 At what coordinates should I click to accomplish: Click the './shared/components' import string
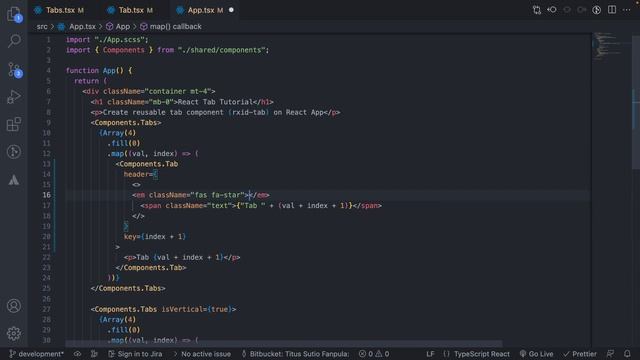[x=223, y=50]
